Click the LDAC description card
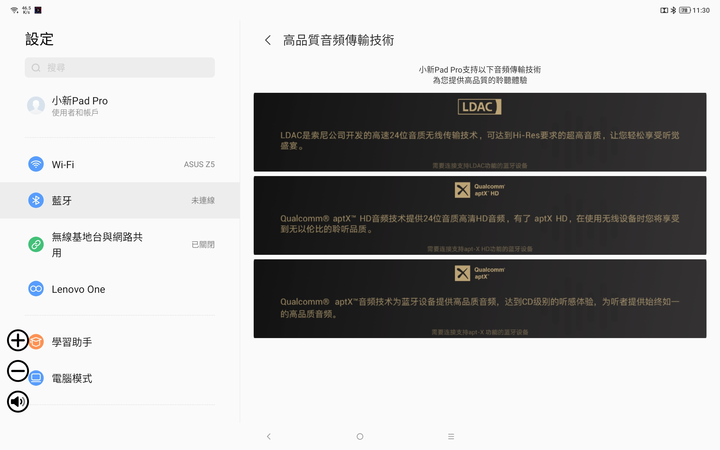Screen dimensions: 720x450 point(480,132)
